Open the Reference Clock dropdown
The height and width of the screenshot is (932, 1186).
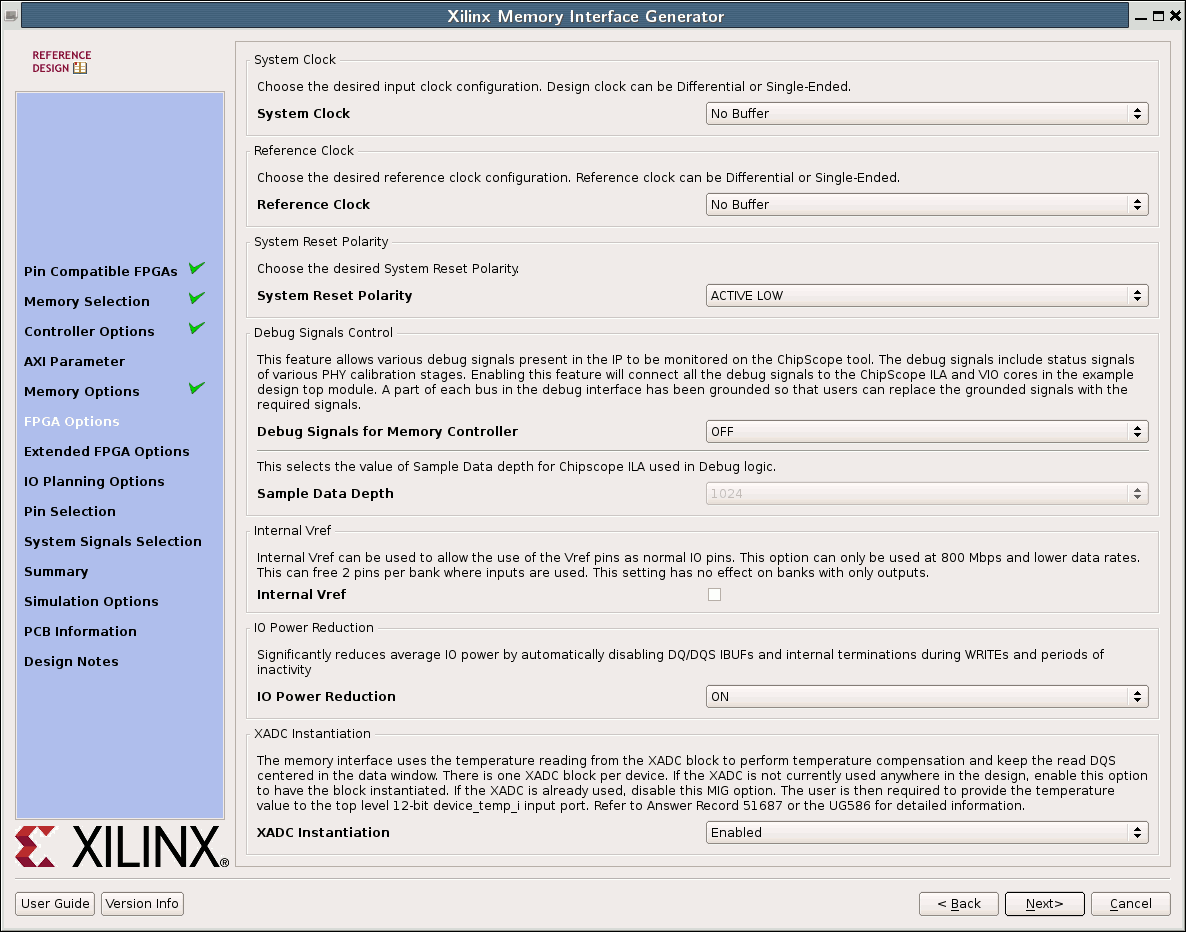(x=927, y=204)
